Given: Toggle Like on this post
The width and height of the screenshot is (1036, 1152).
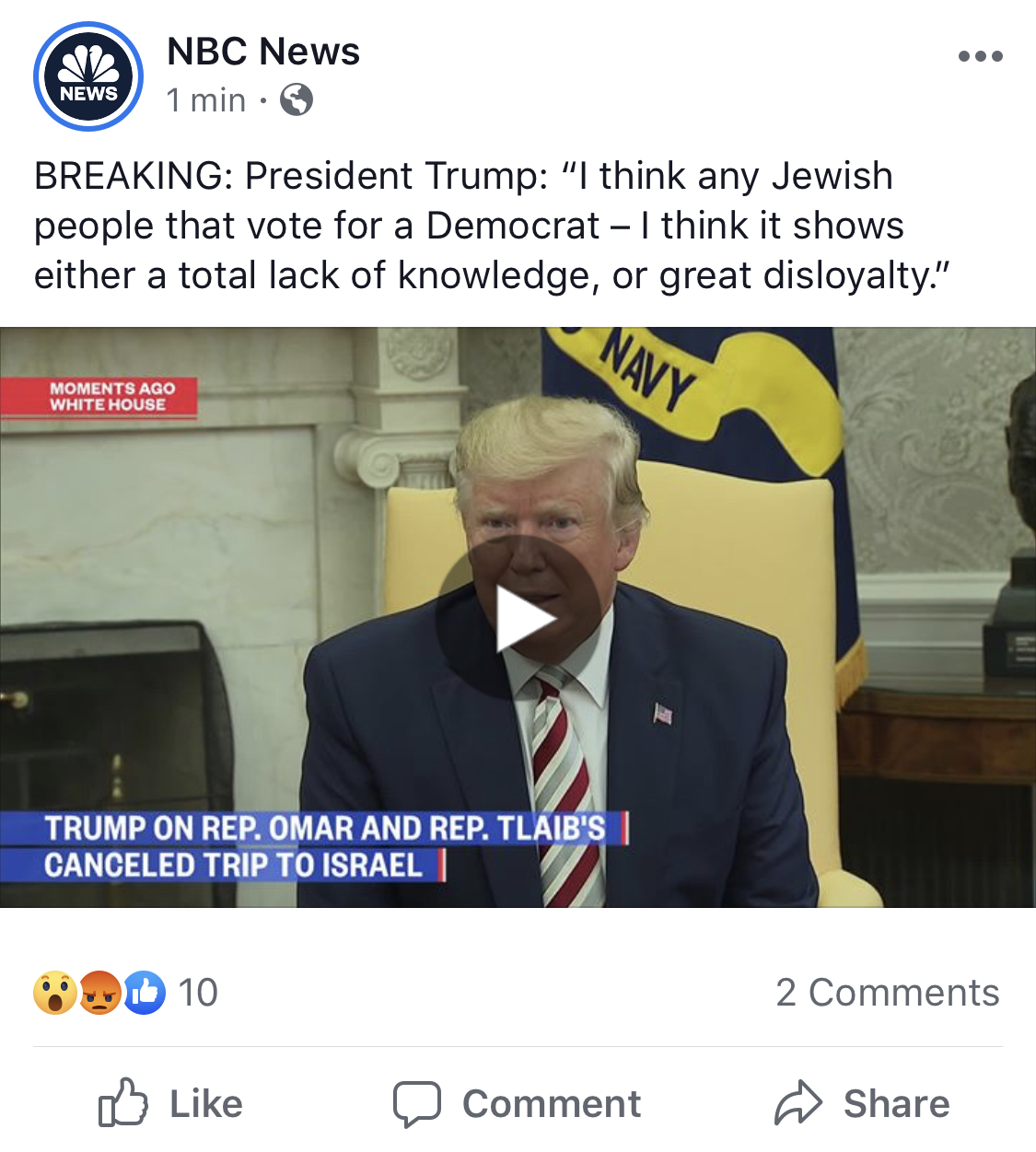Looking at the screenshot, I should (170, 1103).
